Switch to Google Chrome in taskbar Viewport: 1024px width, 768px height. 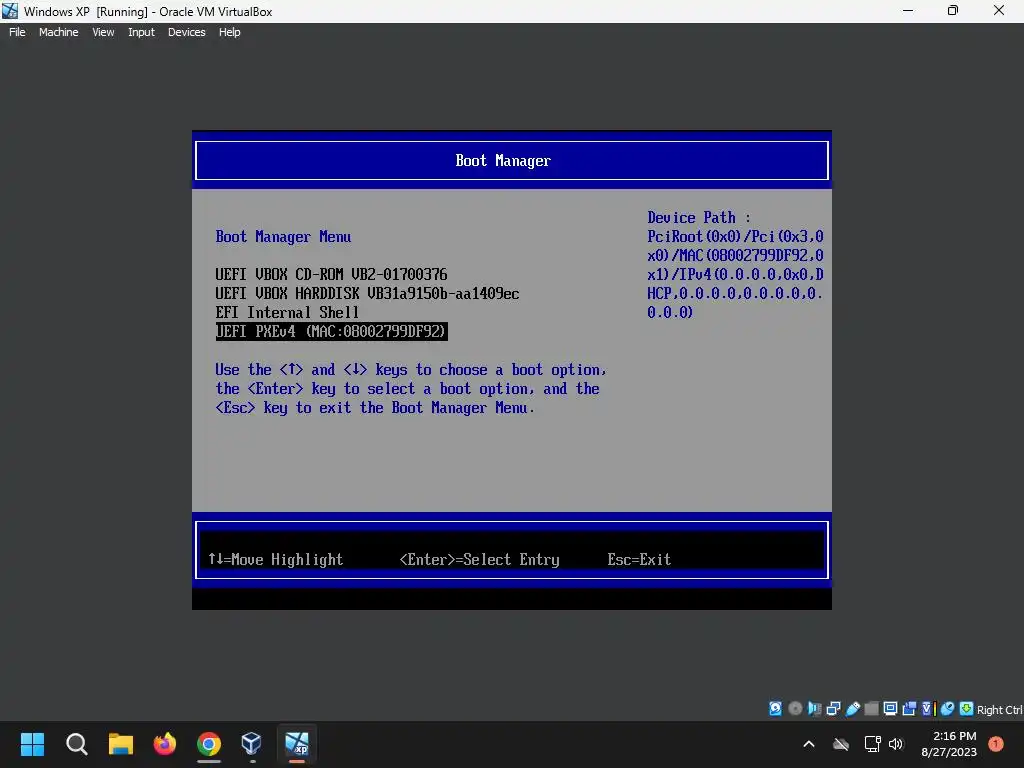209,744
